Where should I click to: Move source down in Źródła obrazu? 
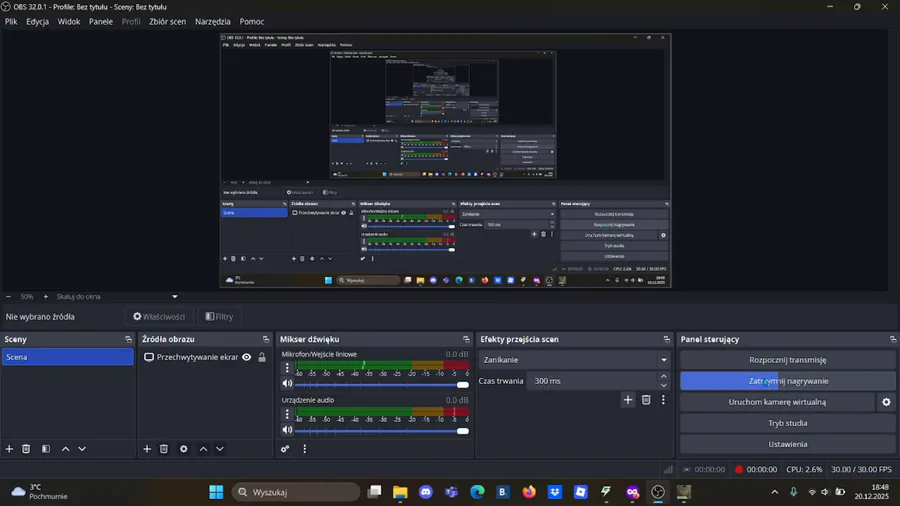pos(220,449)
